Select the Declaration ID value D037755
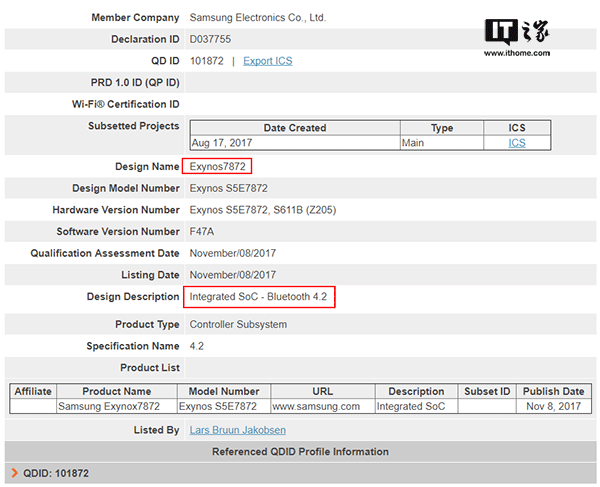This screenshot has height=487, width=600. [210, 39]
